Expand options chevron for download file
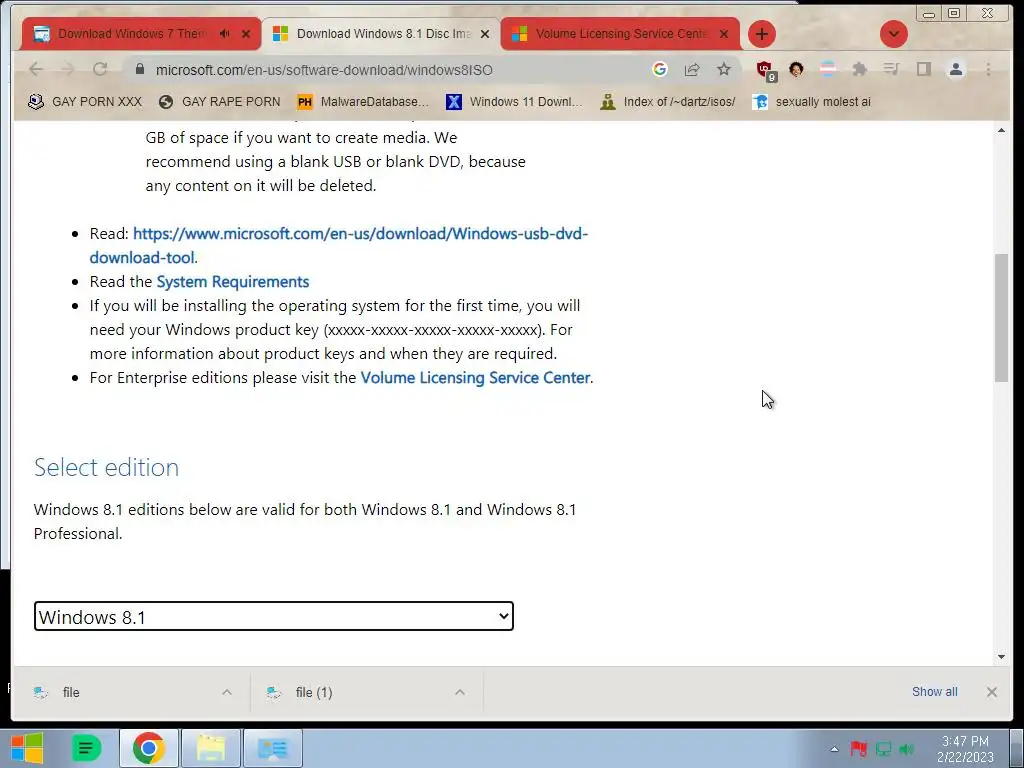This screenshot has height=768, width=1024. click(227, 692)
